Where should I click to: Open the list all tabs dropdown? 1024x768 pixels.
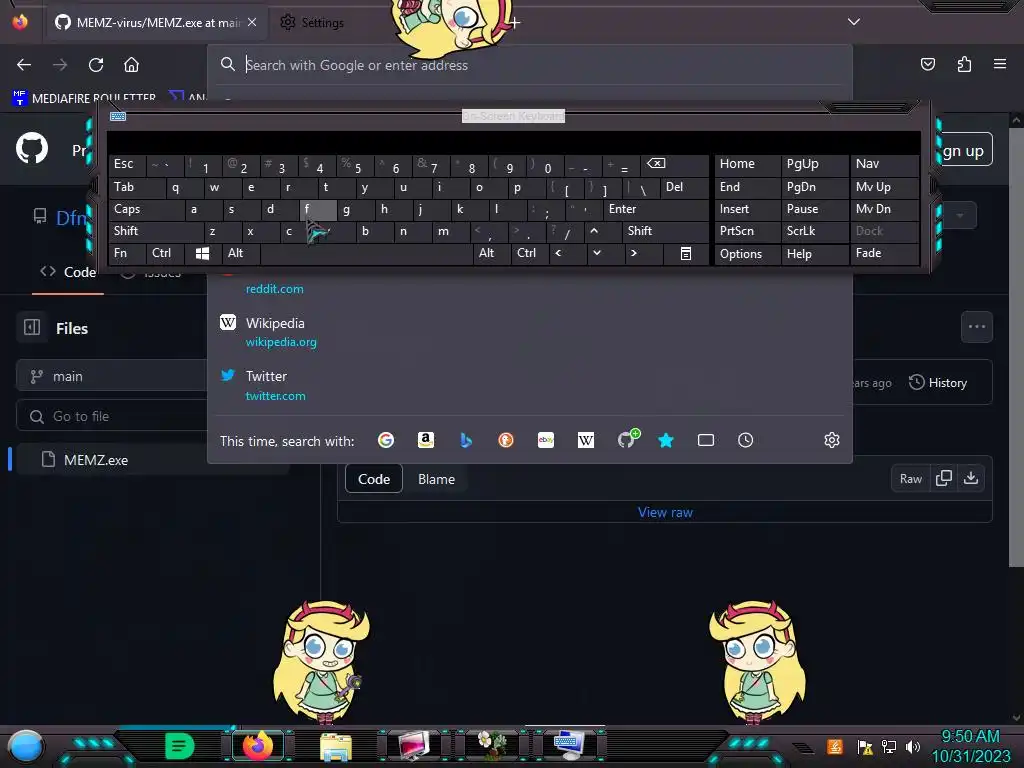point(854,22)
